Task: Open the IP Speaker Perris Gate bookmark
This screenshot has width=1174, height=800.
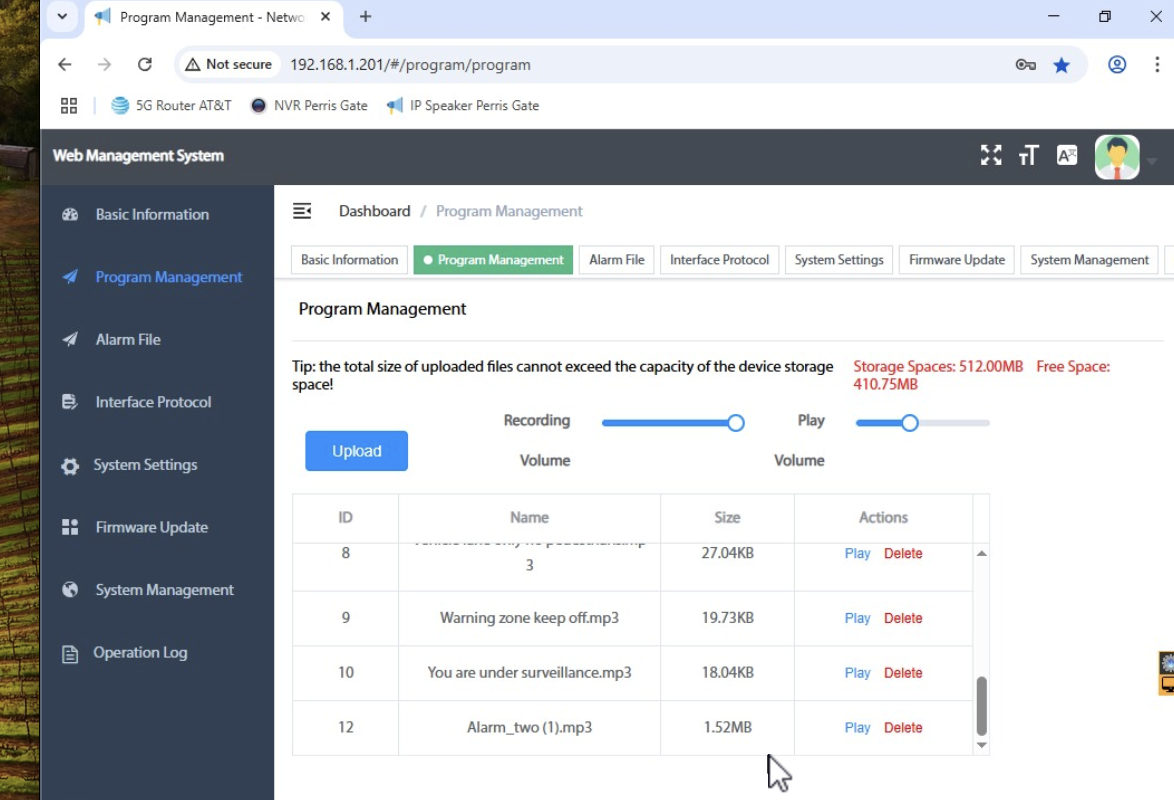Action: coord(462,106)
